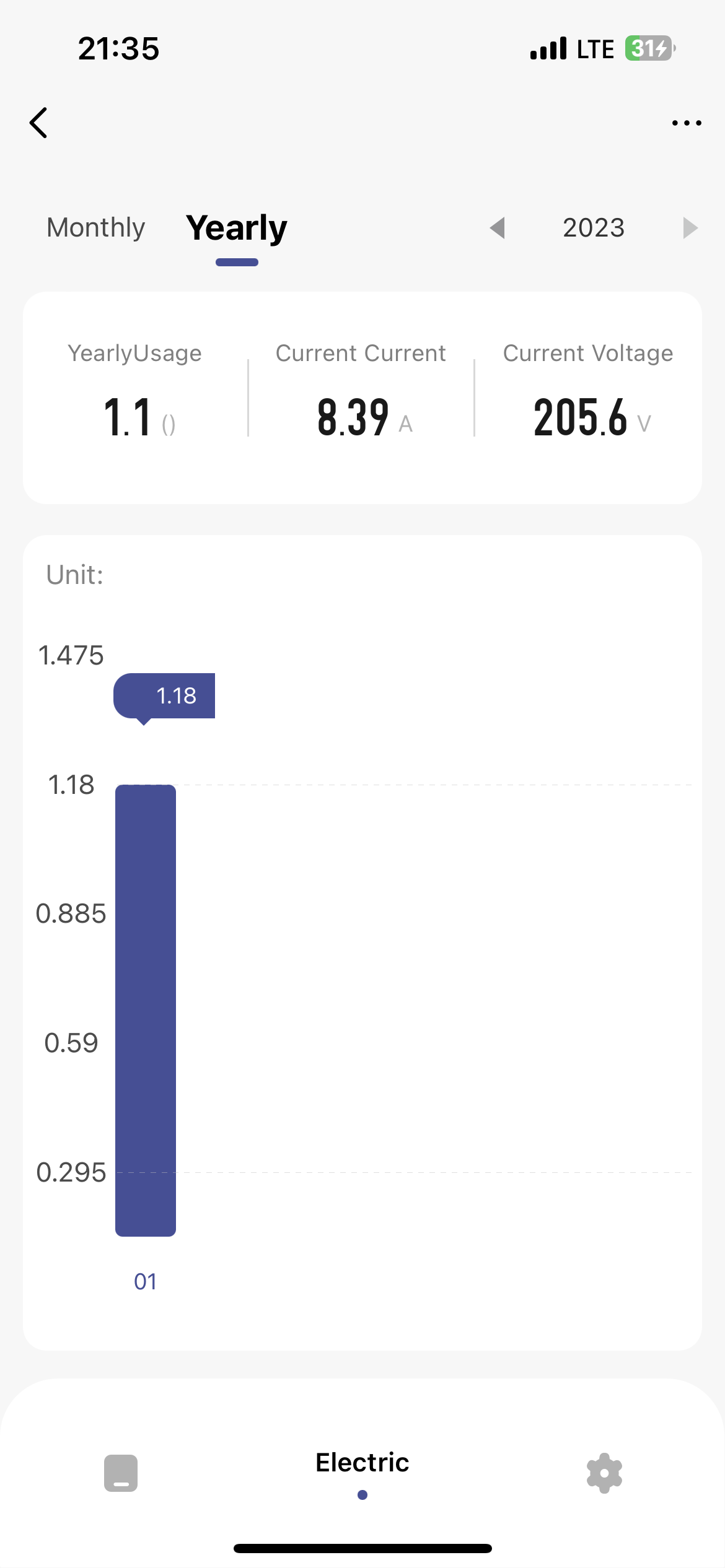The height and width of the screenshot is (1568, 725).
Task: Tap the cellular signal strength icon
Action: click(548, 48)
